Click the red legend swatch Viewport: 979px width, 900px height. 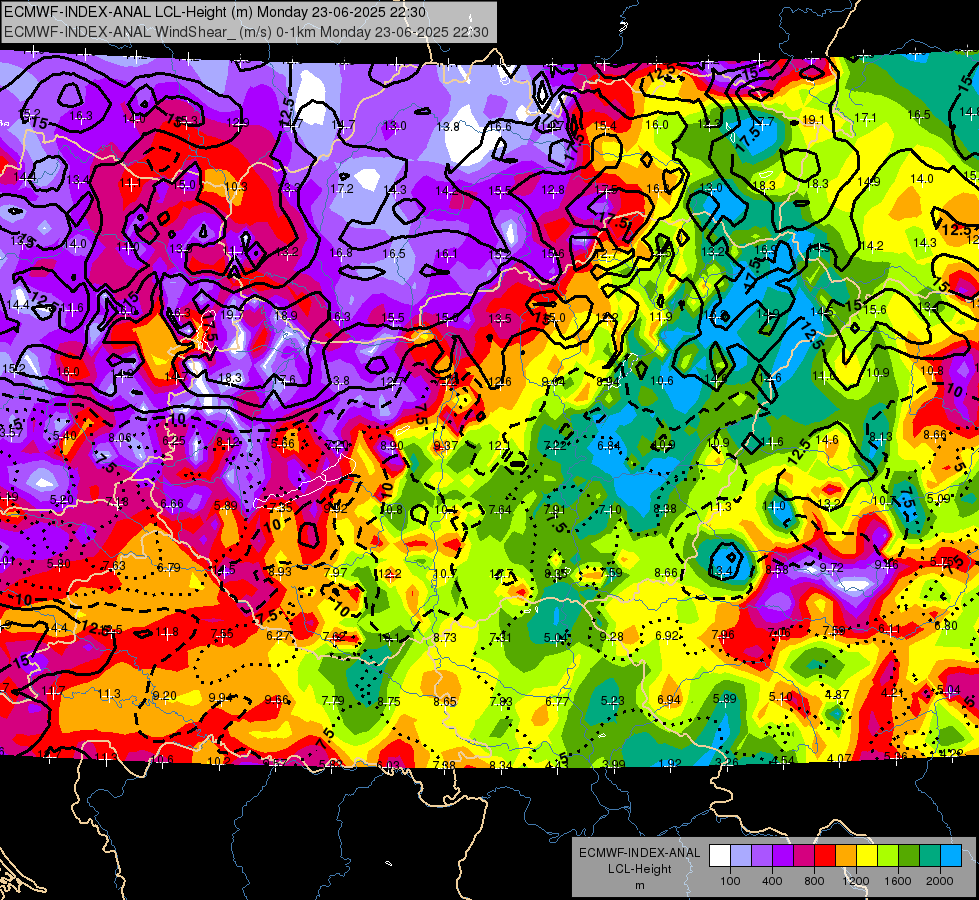pos(825,856)
